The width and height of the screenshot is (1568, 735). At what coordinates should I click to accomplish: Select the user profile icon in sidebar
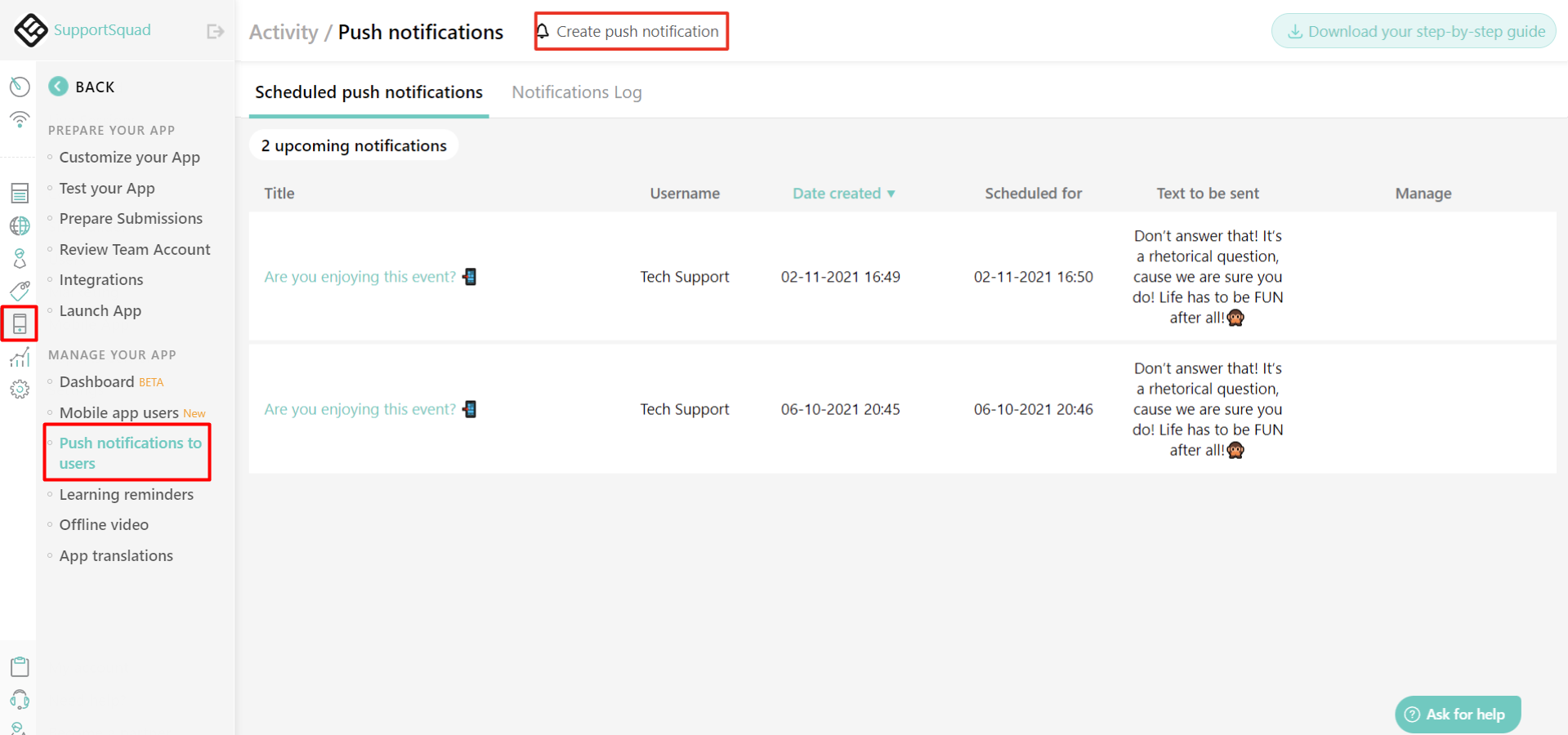click(x=19, y=258)
